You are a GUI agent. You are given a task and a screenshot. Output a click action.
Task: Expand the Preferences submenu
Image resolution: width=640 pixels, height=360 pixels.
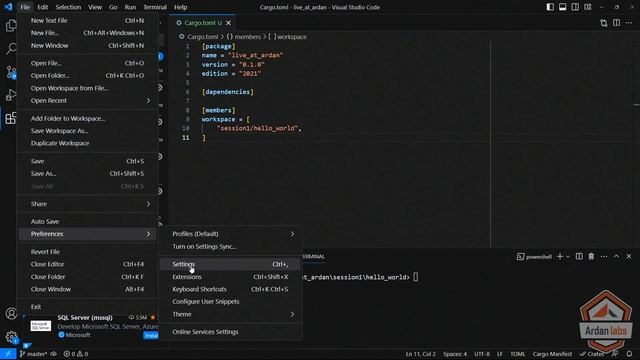click(x=87, y=234)
